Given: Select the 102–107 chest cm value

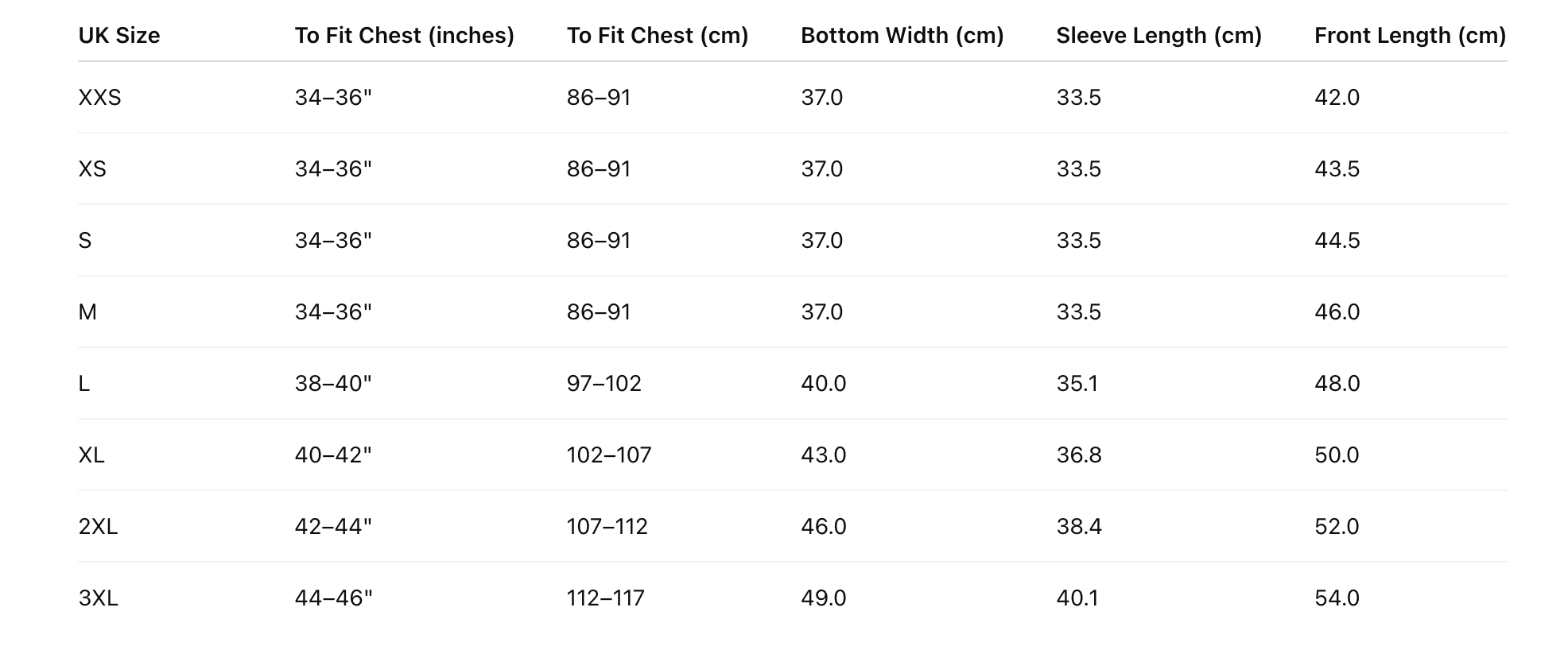Looking at the screenshot, I should [608, 455].
